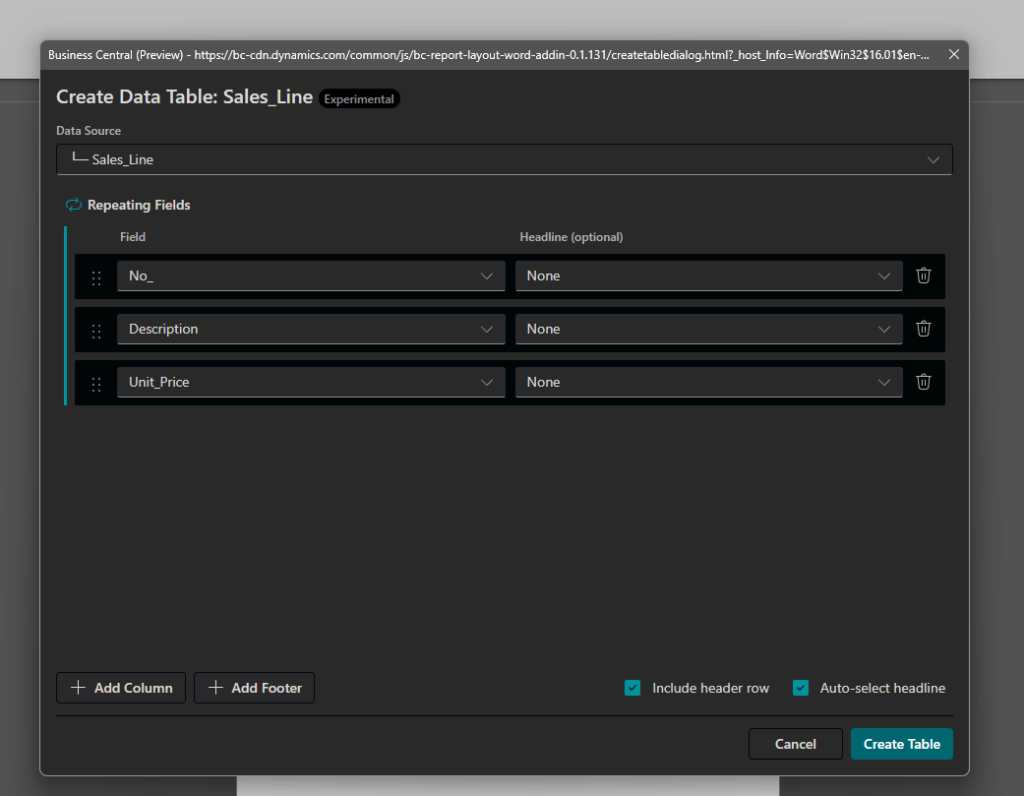Delete the No_ field row
The image size is (1024, 796).
[923, 276]
